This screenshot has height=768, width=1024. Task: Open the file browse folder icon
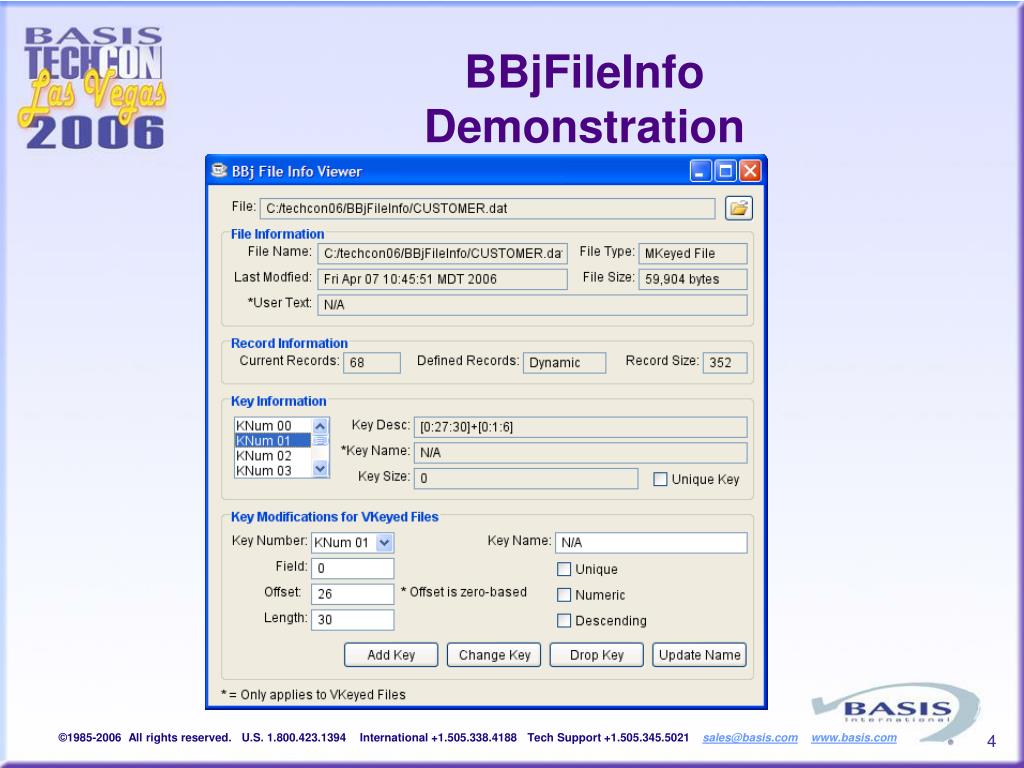point(739,208)
